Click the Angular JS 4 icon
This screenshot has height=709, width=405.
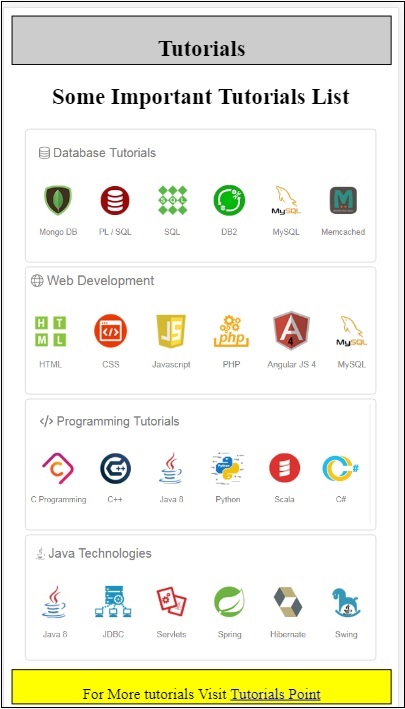(x=291, y=331)
